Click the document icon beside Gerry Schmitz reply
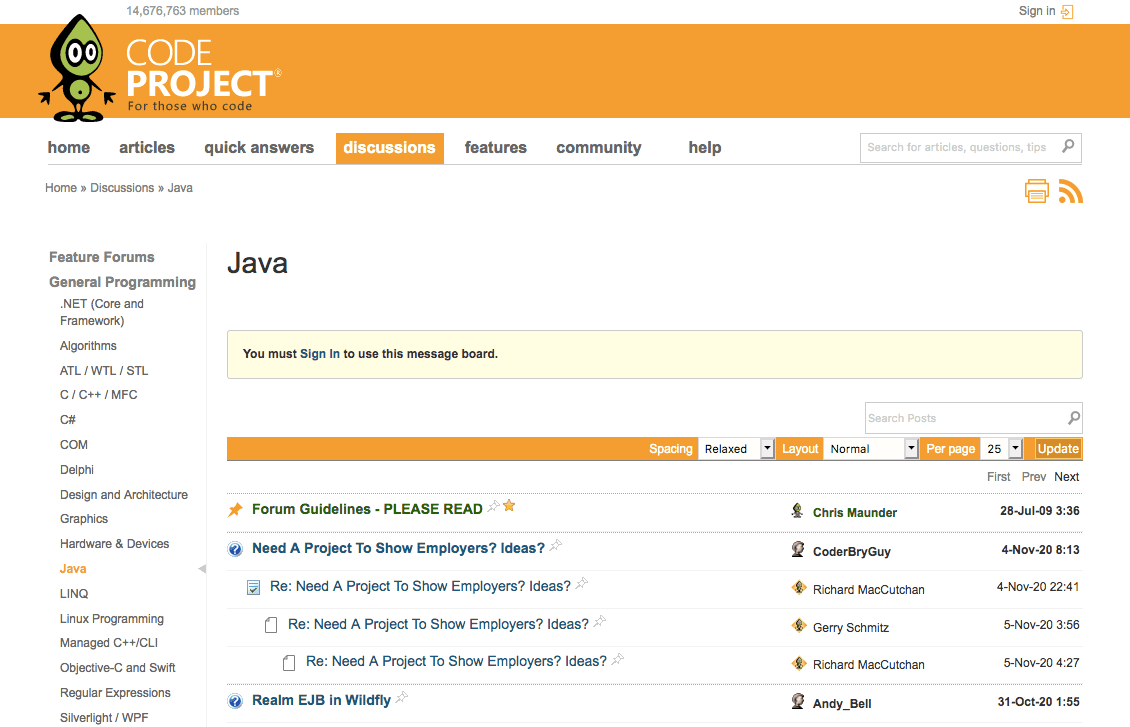The image size is (1130, 727). 271,624
